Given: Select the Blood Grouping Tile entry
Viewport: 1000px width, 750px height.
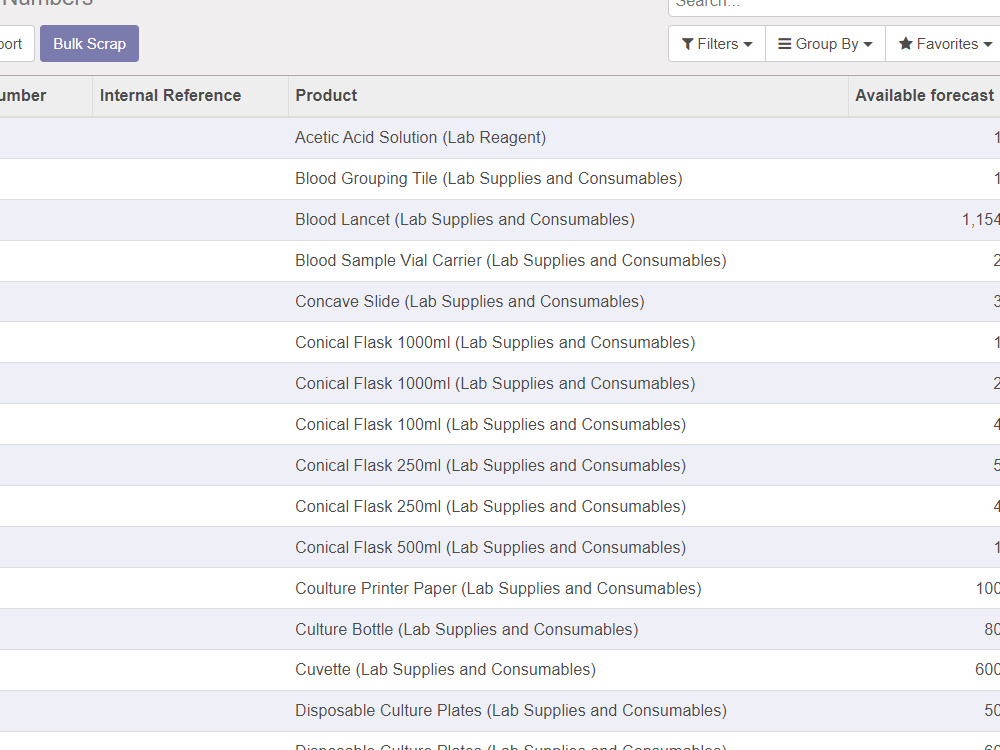Looking at the screenshot, I should (488, 178).
